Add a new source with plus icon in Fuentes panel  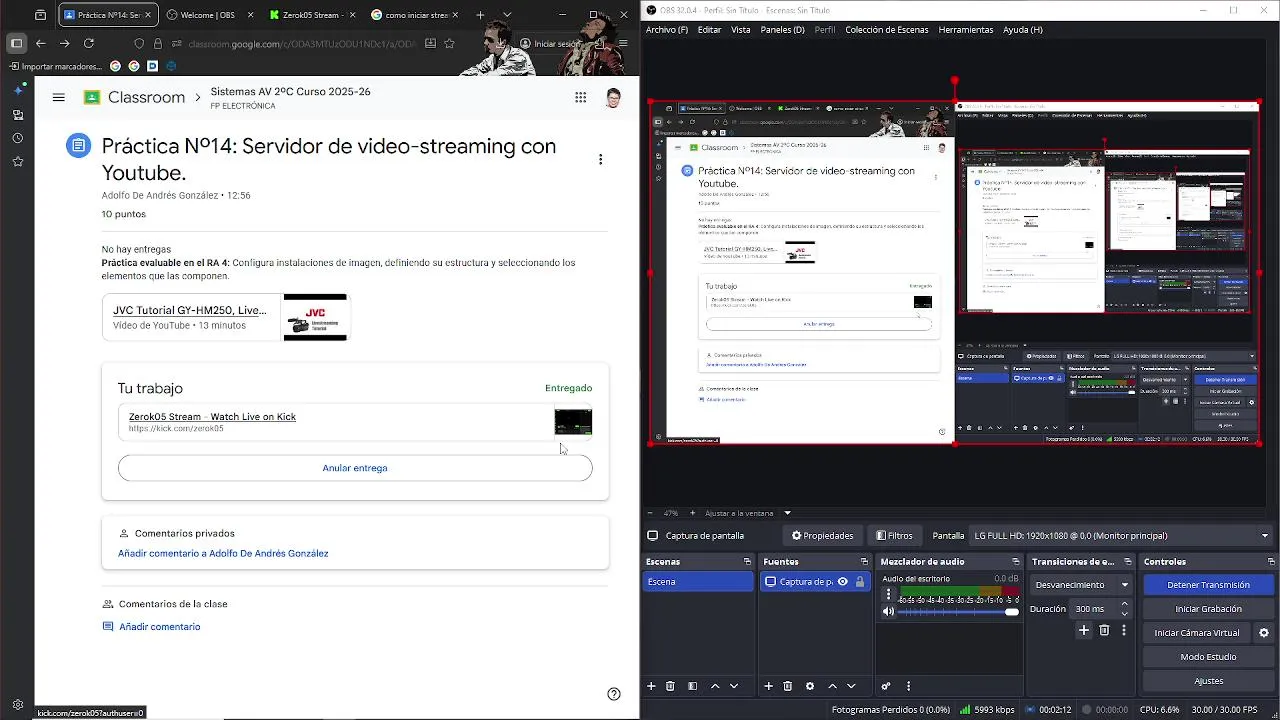(x=768, y=686)
